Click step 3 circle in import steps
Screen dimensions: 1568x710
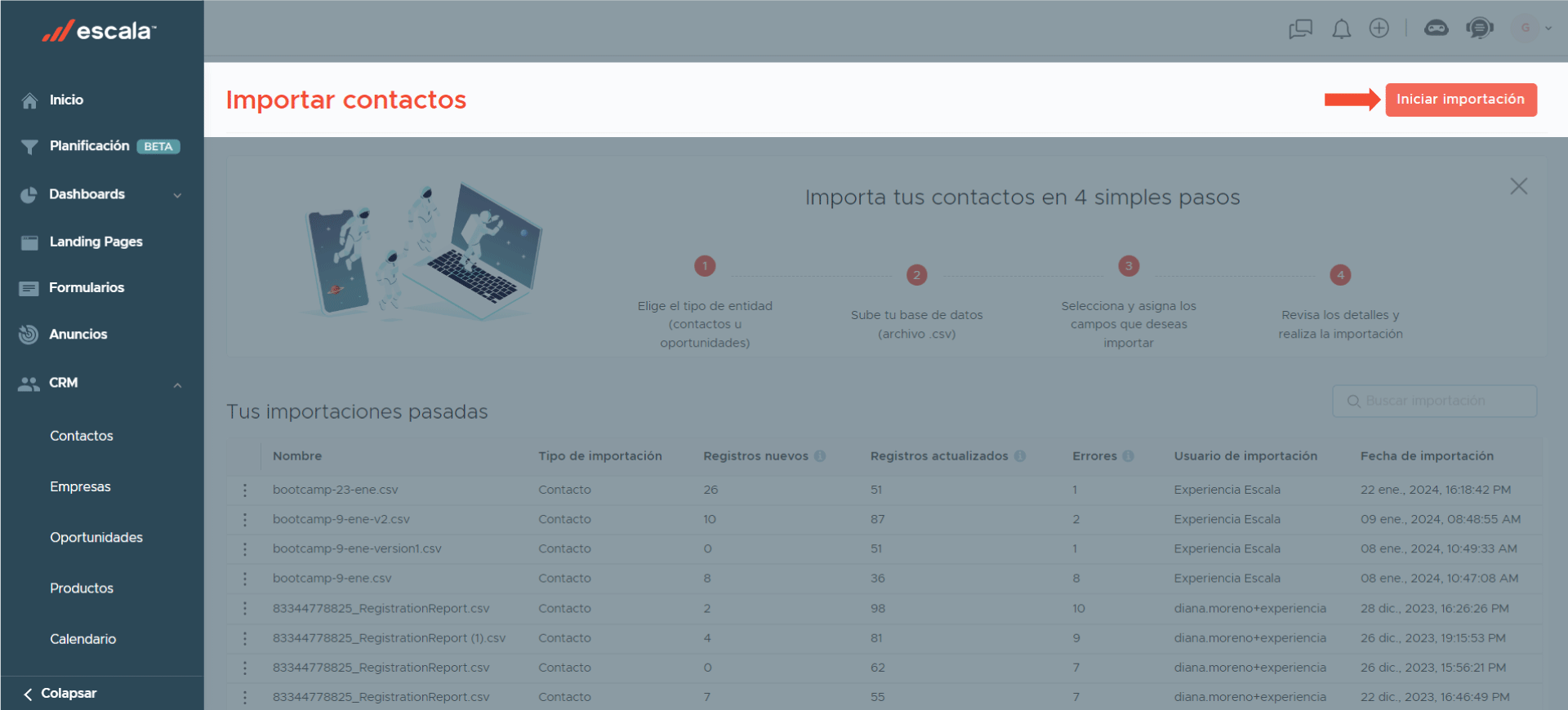click(x=1129, y=266)
